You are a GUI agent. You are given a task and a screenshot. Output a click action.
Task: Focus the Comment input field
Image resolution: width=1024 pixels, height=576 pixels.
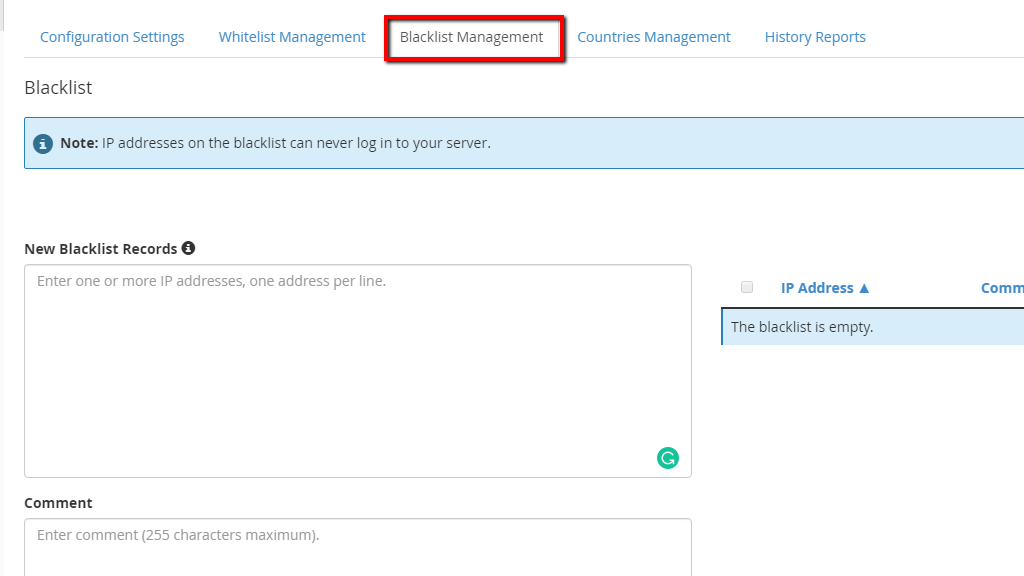[x=358, y=547]
